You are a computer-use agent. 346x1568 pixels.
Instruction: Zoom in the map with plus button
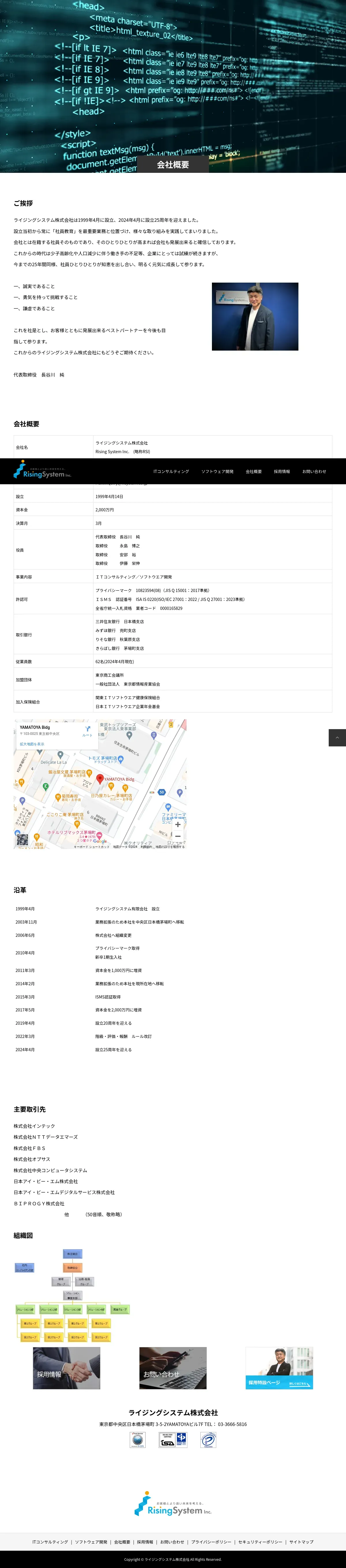177,824
